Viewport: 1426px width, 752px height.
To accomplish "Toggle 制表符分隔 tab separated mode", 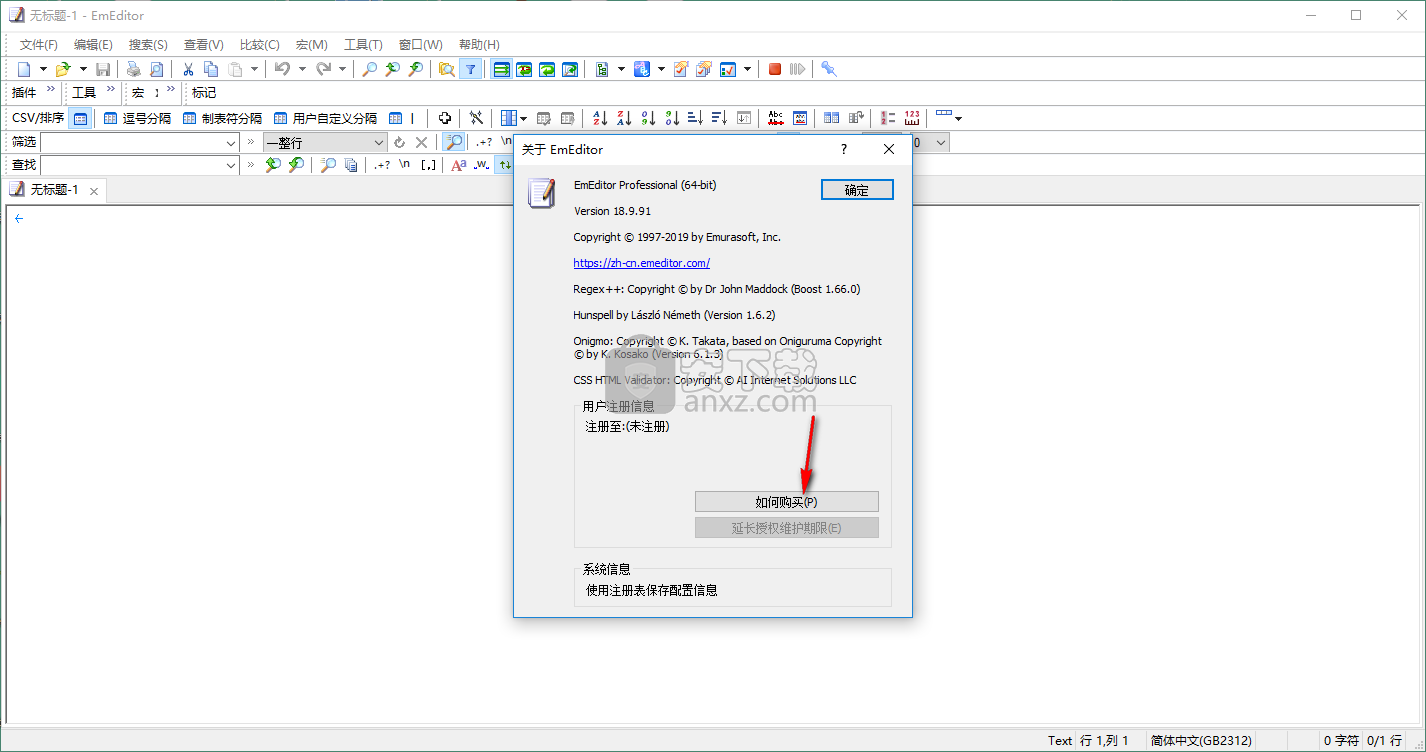I will click(222, 118).
